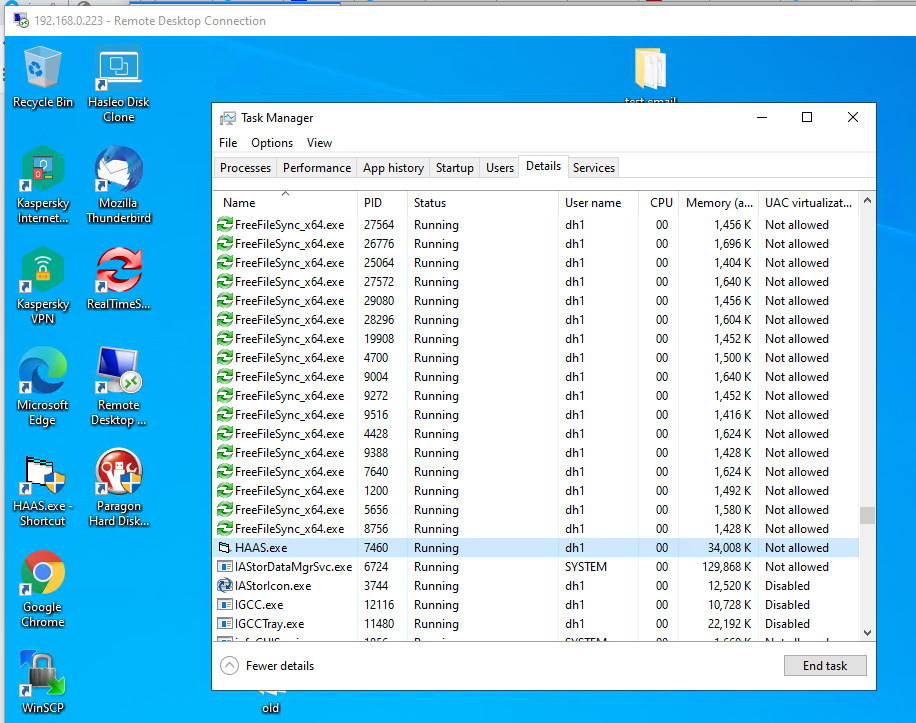Image resolution: width=916 pixels, height=723 pixels.
Task: Sort by the Name column header
Action: (x=285, y=203)
